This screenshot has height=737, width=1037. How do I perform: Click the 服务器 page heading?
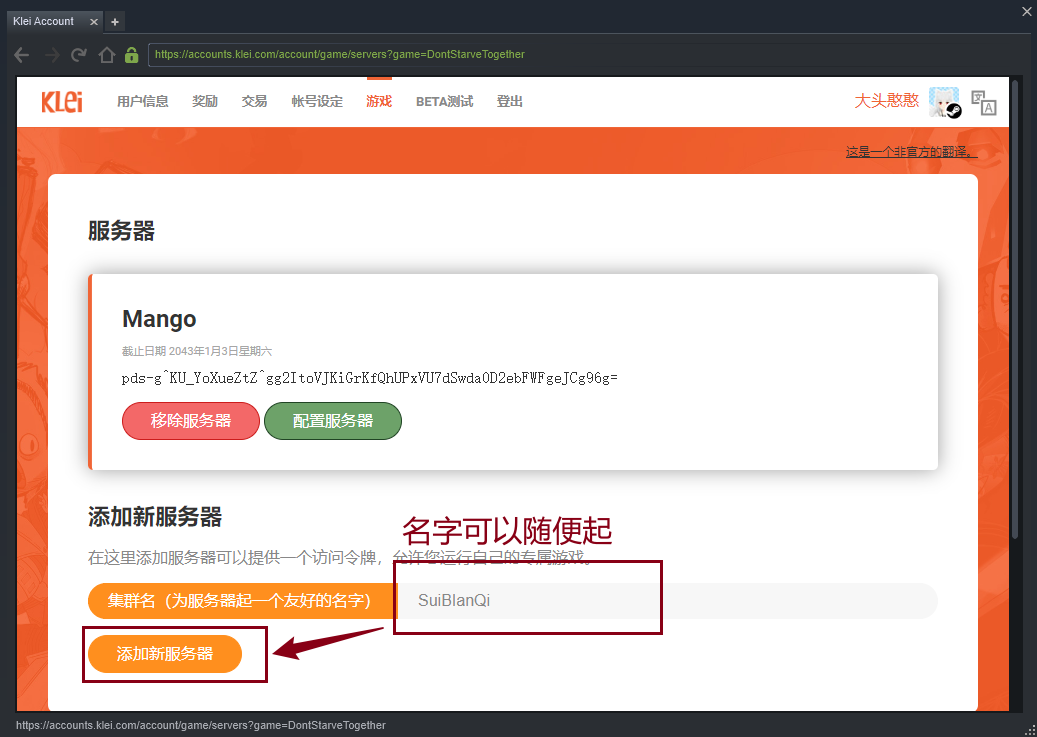(x=121, y=231)
